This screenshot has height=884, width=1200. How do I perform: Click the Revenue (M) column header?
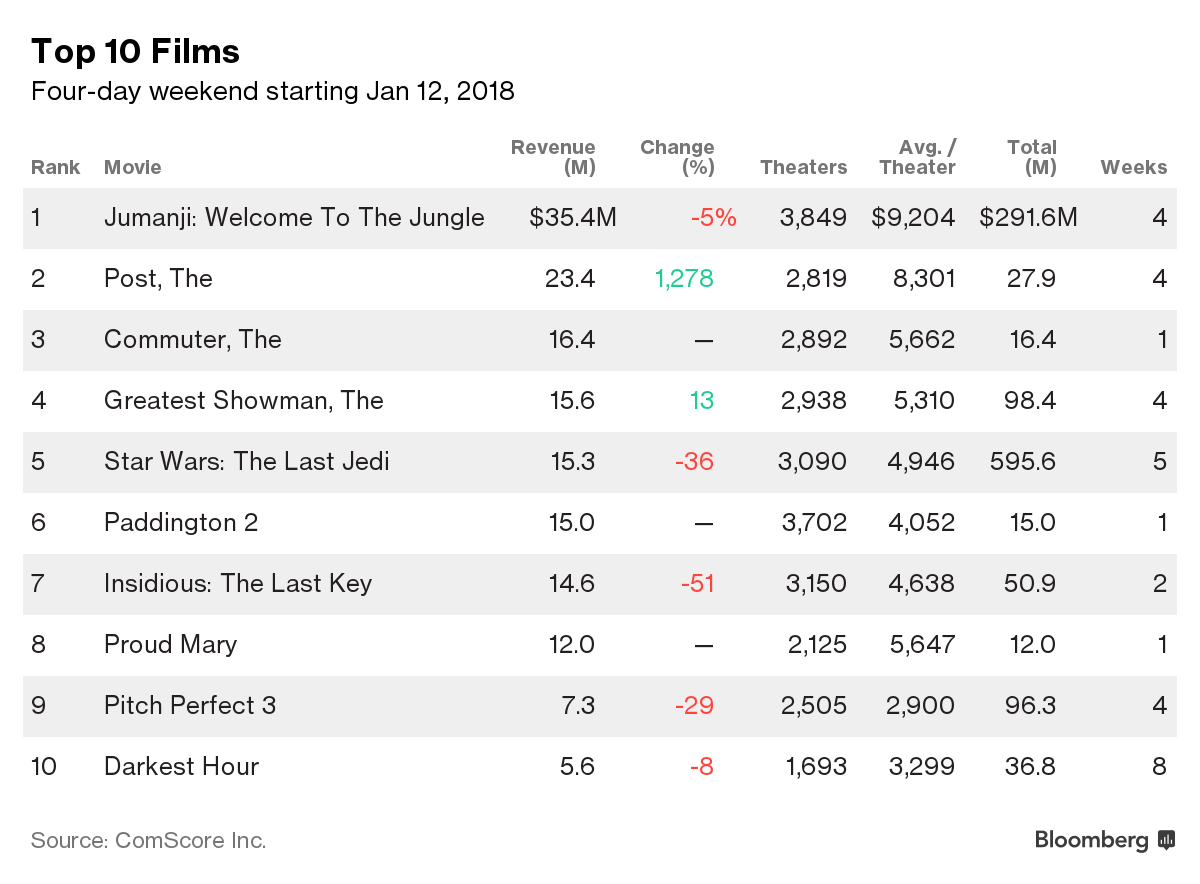[x=553, y=157]
